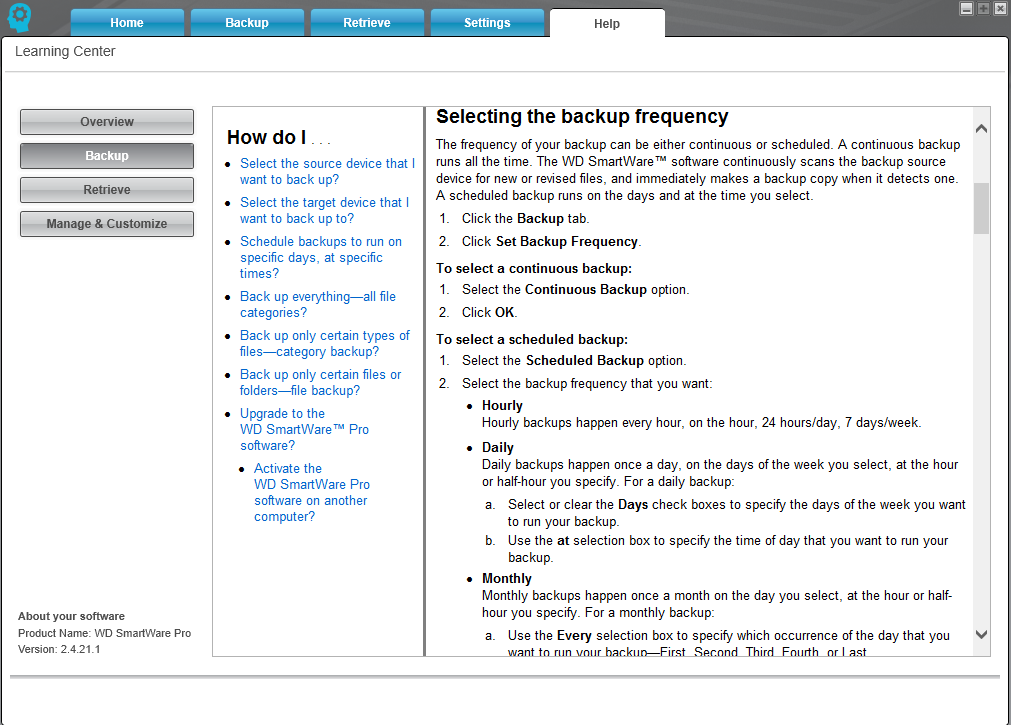Viewport: 1011px width, 725px height.
Task: Click the 'Click Set Backup Frequency.' step
Action: 551,241
